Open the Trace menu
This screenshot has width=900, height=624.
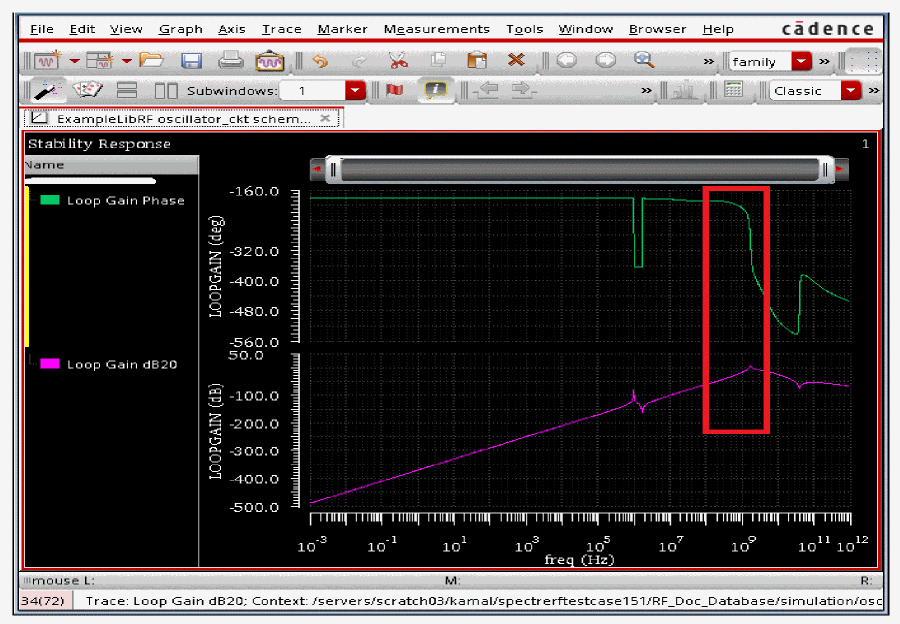click(281, 29)
